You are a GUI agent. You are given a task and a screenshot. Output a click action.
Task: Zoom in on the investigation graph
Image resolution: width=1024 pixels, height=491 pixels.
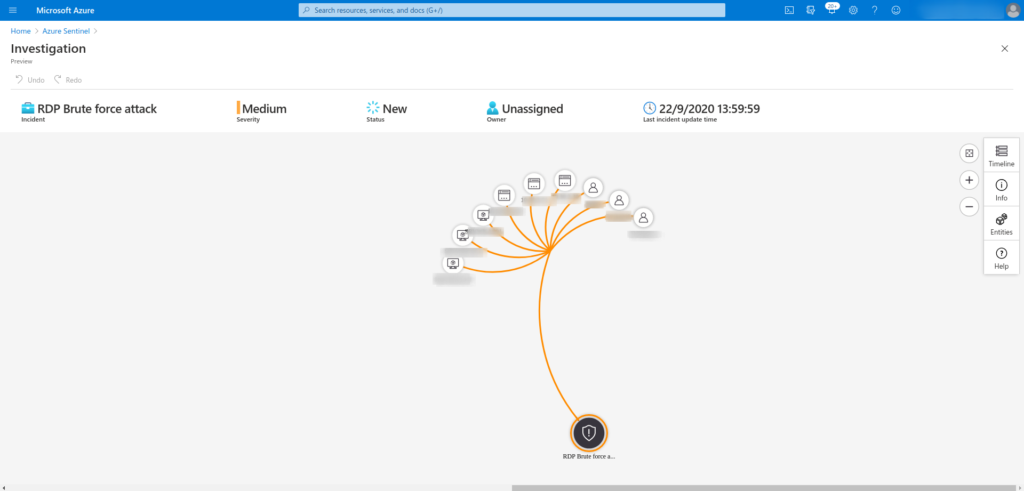(x=969, y=180)
